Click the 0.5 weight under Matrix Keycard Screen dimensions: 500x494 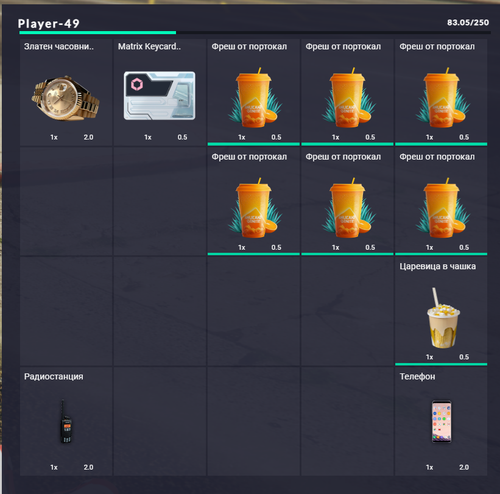(182, 137)
